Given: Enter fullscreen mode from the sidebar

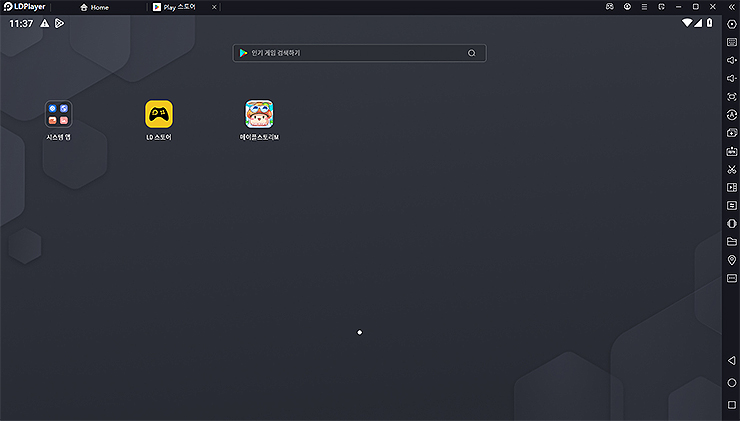Looking at the screenshot, I should [x=732, y=96].
